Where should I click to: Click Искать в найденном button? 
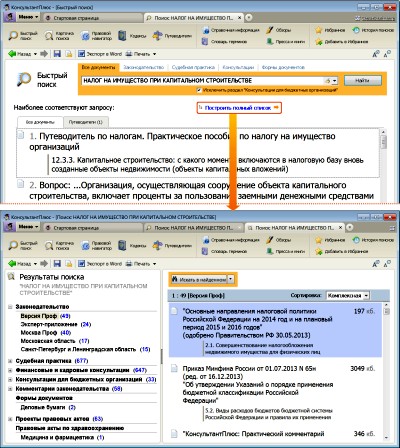tap(199, 279)
